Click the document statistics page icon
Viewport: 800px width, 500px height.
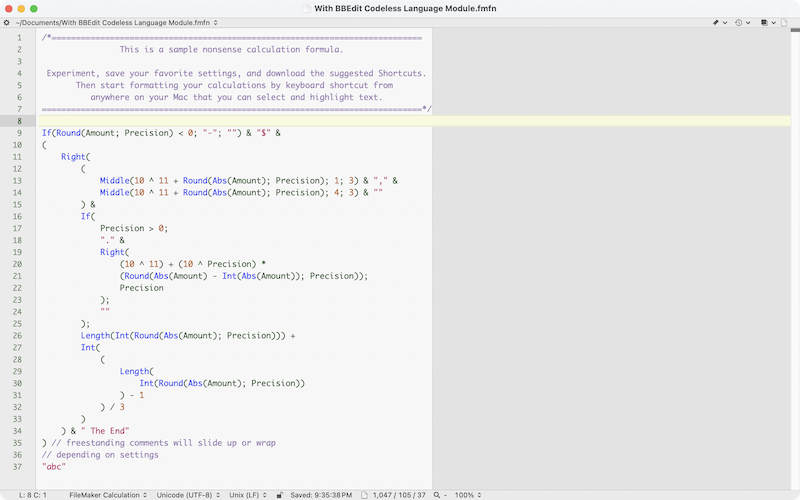[364, 495]
